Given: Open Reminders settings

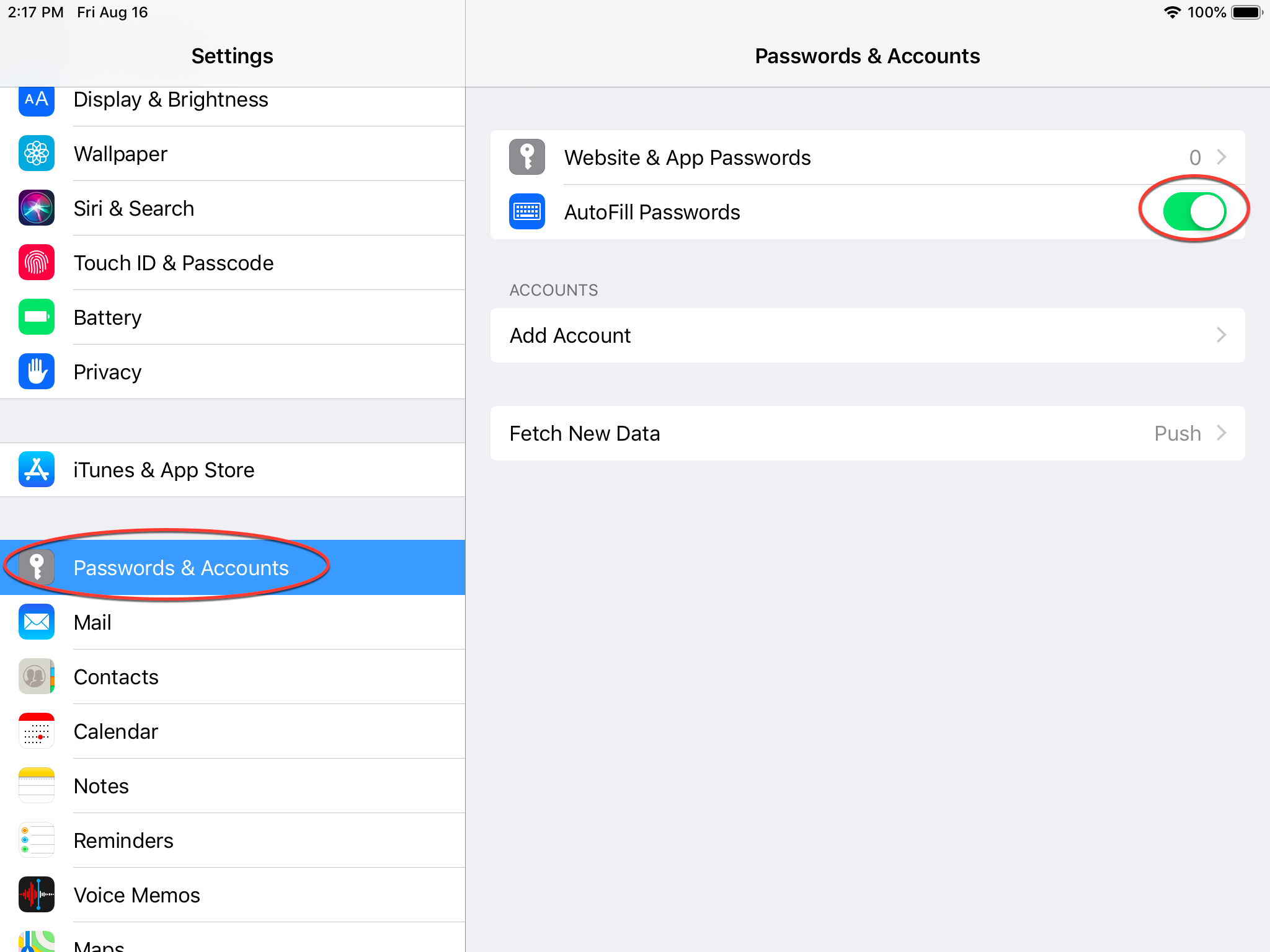Looking at the screenshot, I should click(x=233, y=840).
